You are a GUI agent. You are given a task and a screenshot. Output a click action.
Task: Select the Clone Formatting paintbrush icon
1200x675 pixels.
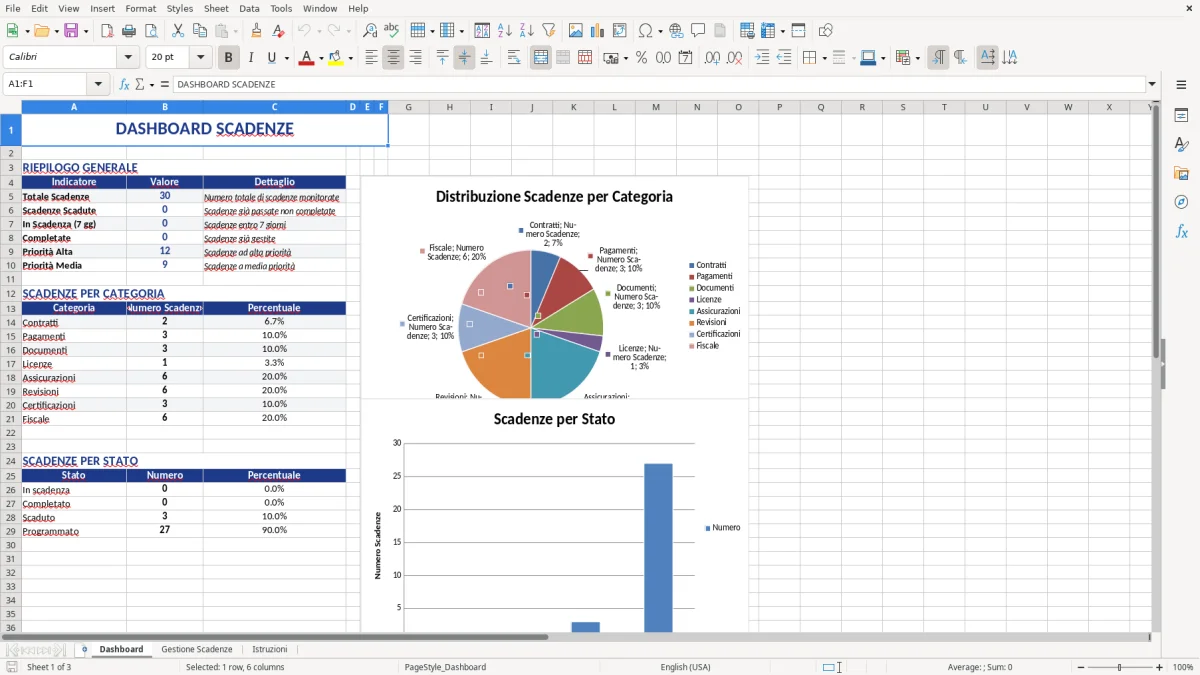pos(256,31)
